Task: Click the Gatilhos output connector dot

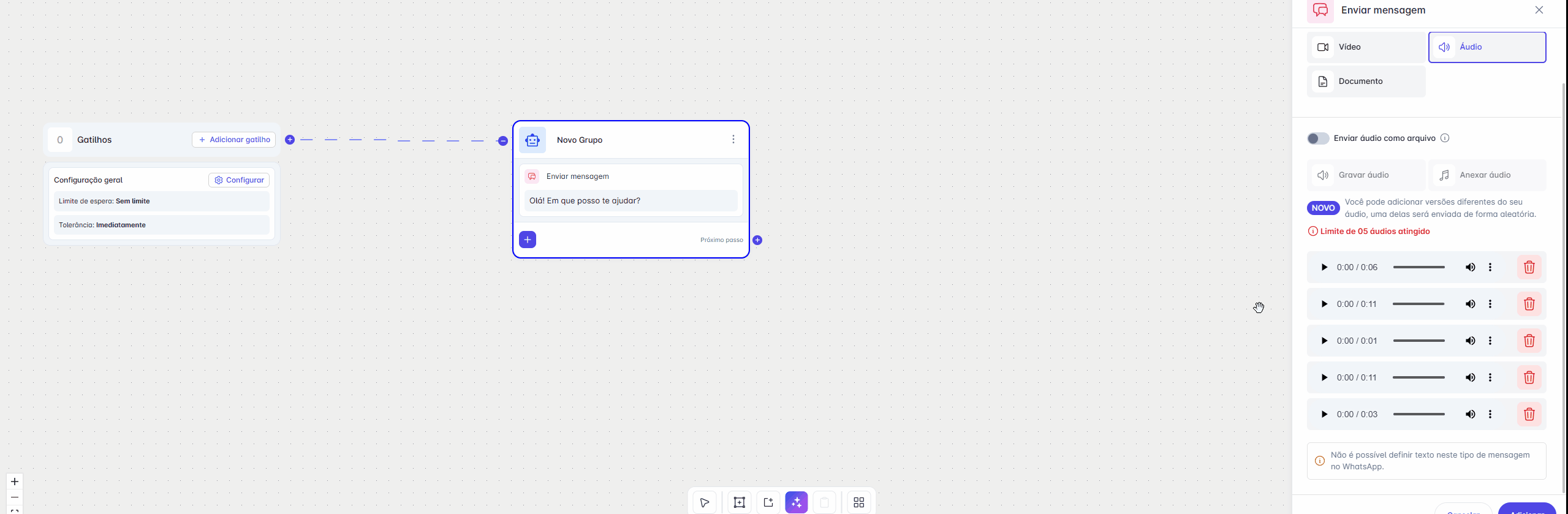Action: [x=290, y=140]
